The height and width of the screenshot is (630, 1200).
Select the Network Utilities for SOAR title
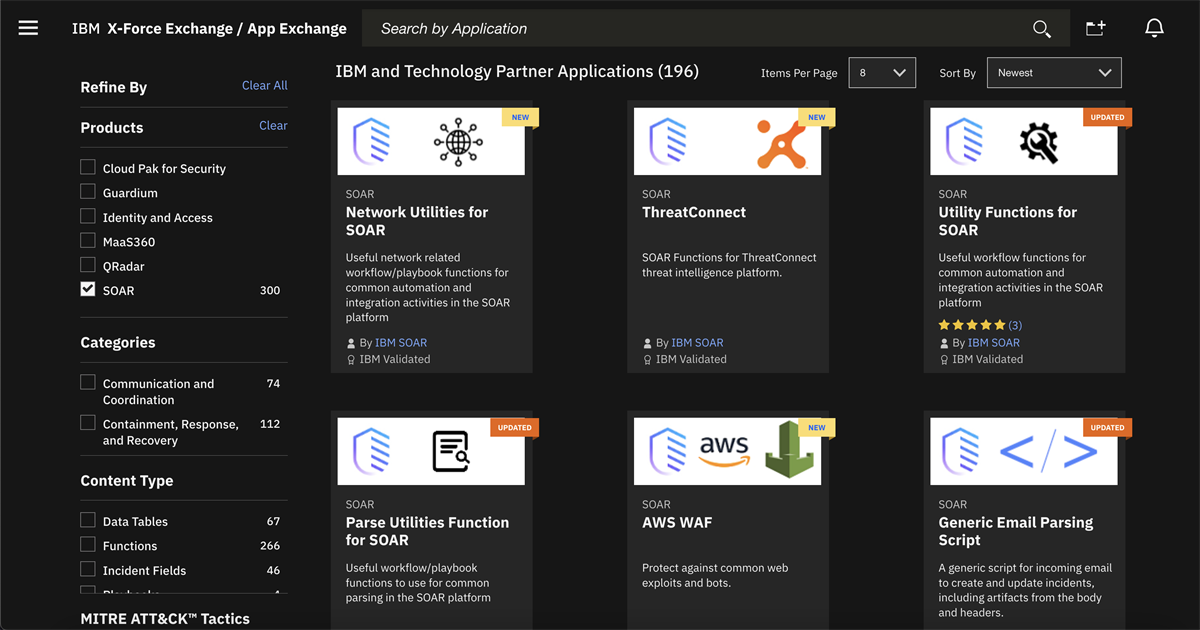pos(415,221)
